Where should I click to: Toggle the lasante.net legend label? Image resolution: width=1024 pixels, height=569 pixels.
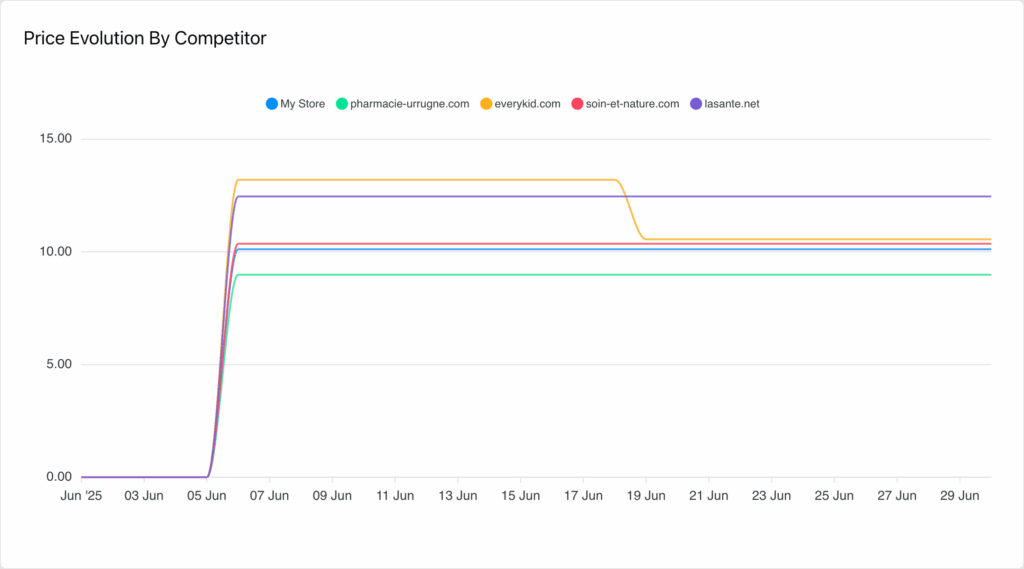(731, 104)
